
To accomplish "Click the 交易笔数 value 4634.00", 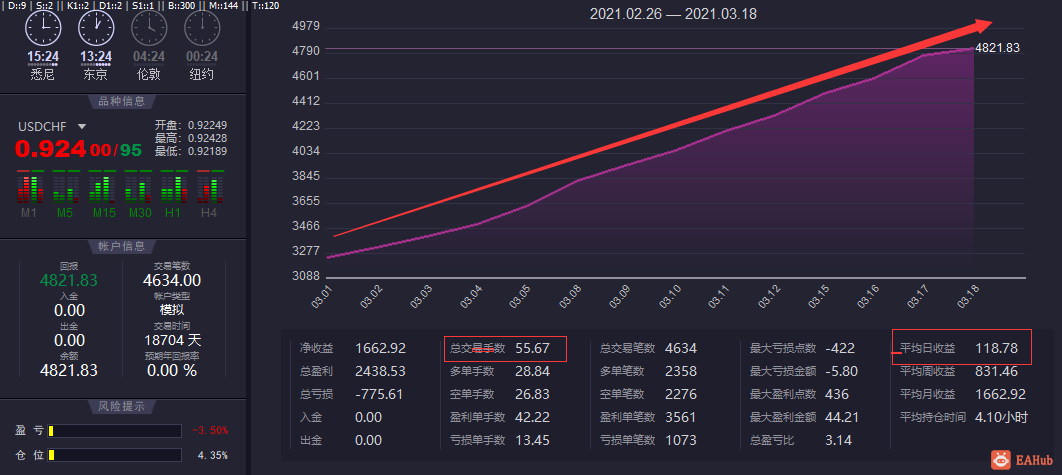I will pos(172,281).
